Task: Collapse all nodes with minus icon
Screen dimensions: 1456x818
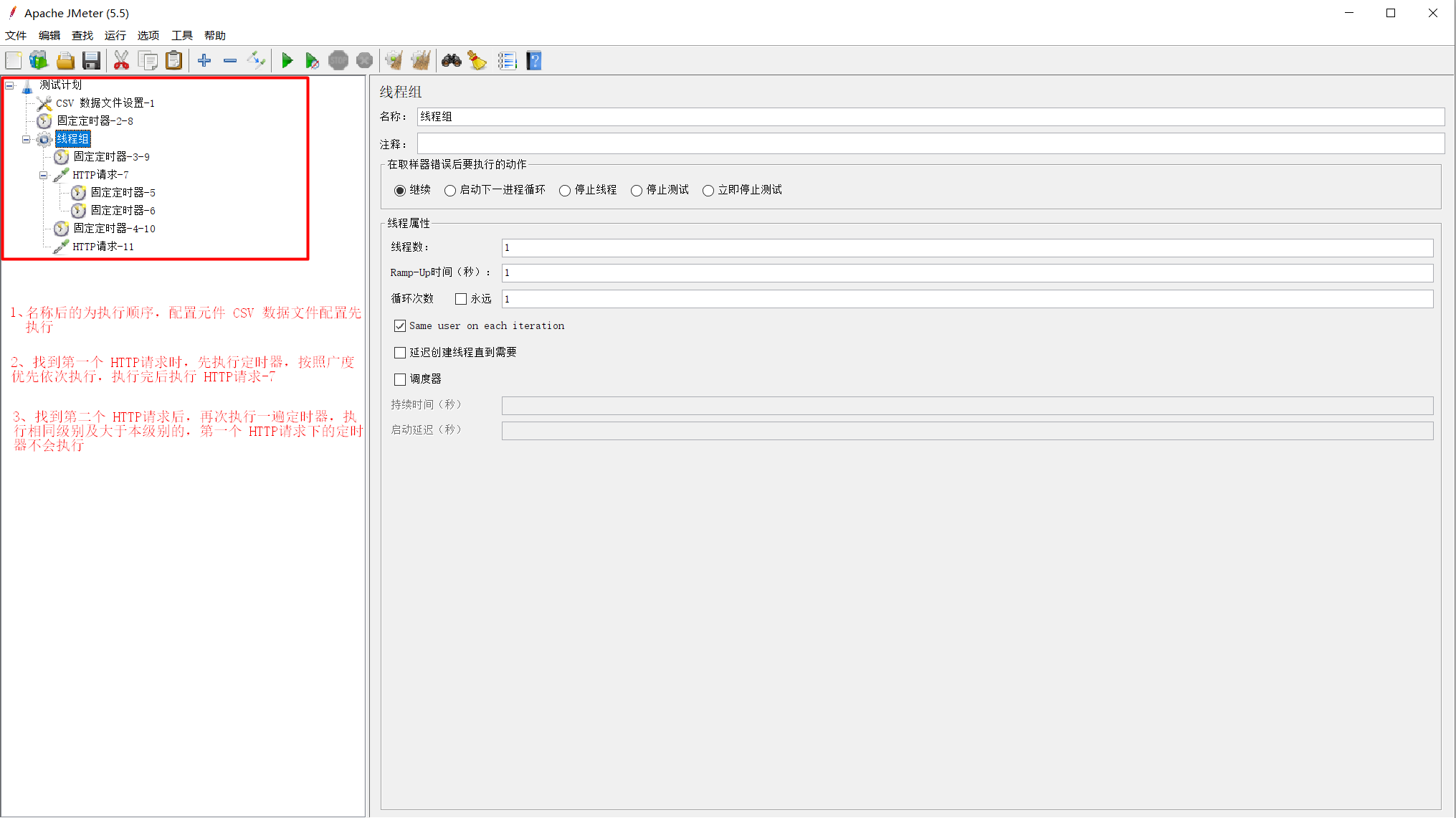Action: tap(230, 61)
